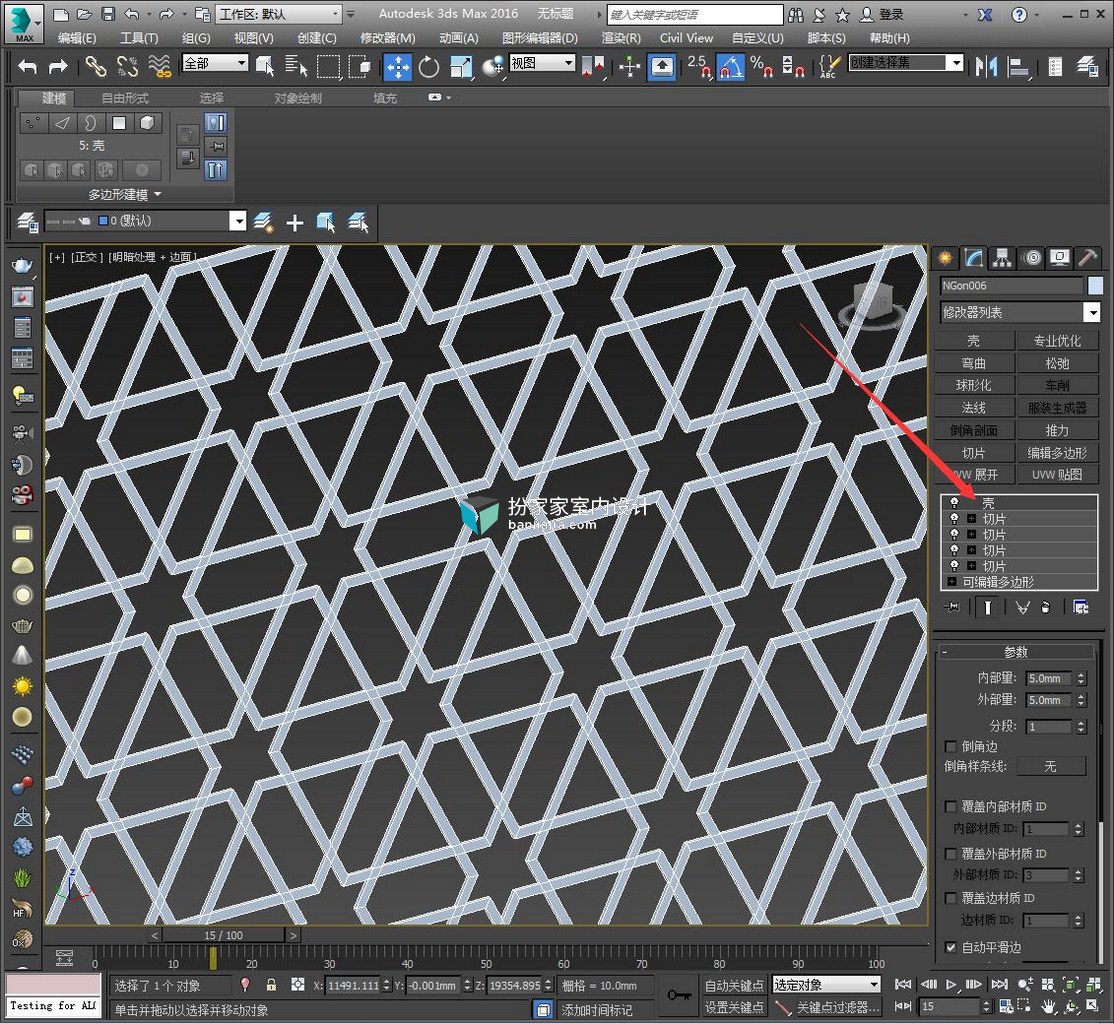Open the Motion command panel tab

(1032, 258)
